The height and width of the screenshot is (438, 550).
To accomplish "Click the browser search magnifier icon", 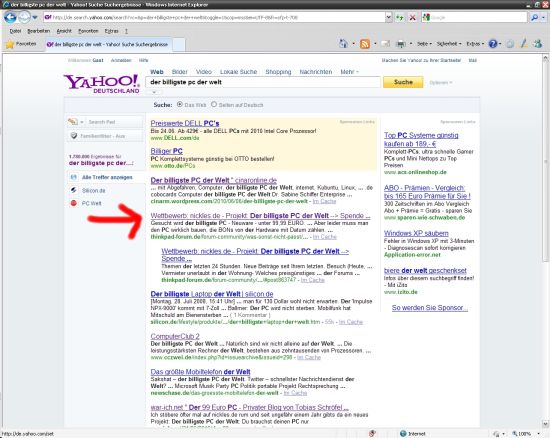I will click(x=534, y=17).
